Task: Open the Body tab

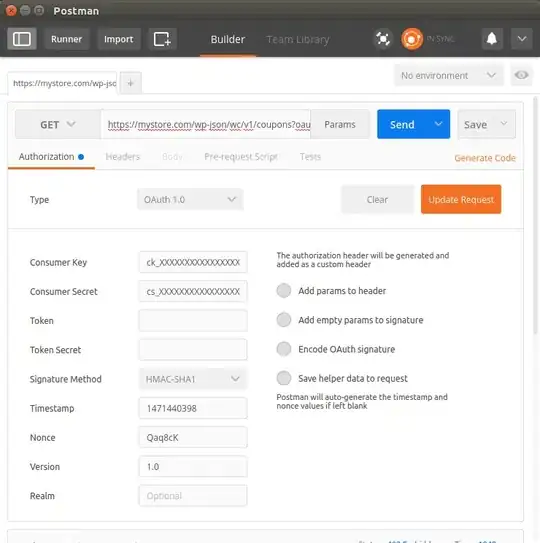Action: click(172, 157)
